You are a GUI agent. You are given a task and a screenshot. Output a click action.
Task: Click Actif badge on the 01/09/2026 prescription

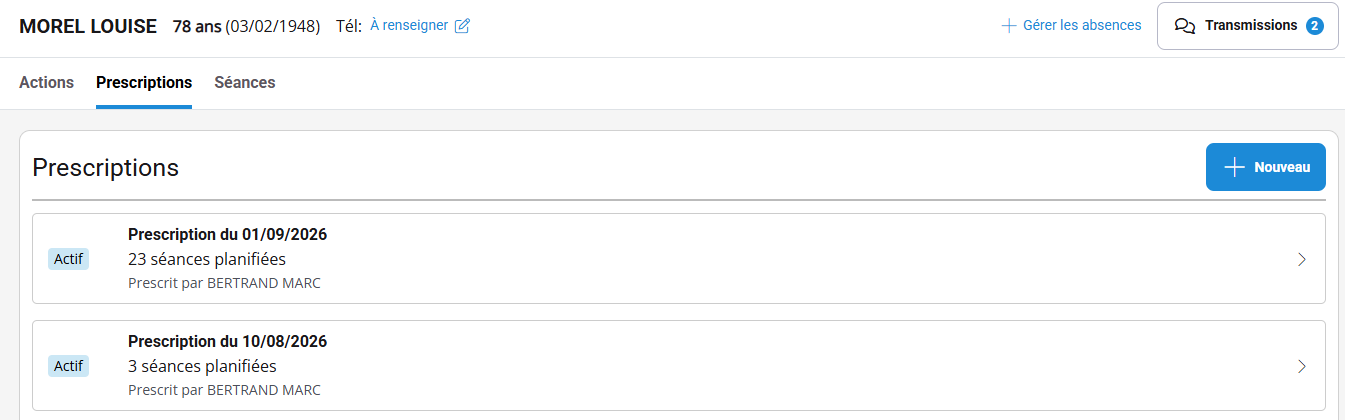coord(69,259)
